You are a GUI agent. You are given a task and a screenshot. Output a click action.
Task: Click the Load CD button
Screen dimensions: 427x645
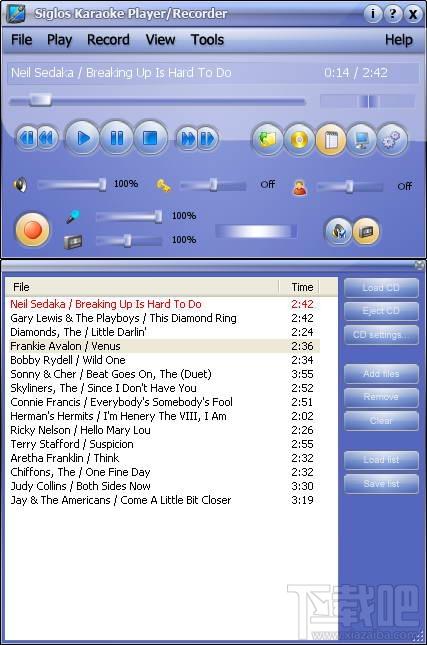pyautogui.click(x=381, y=288)
